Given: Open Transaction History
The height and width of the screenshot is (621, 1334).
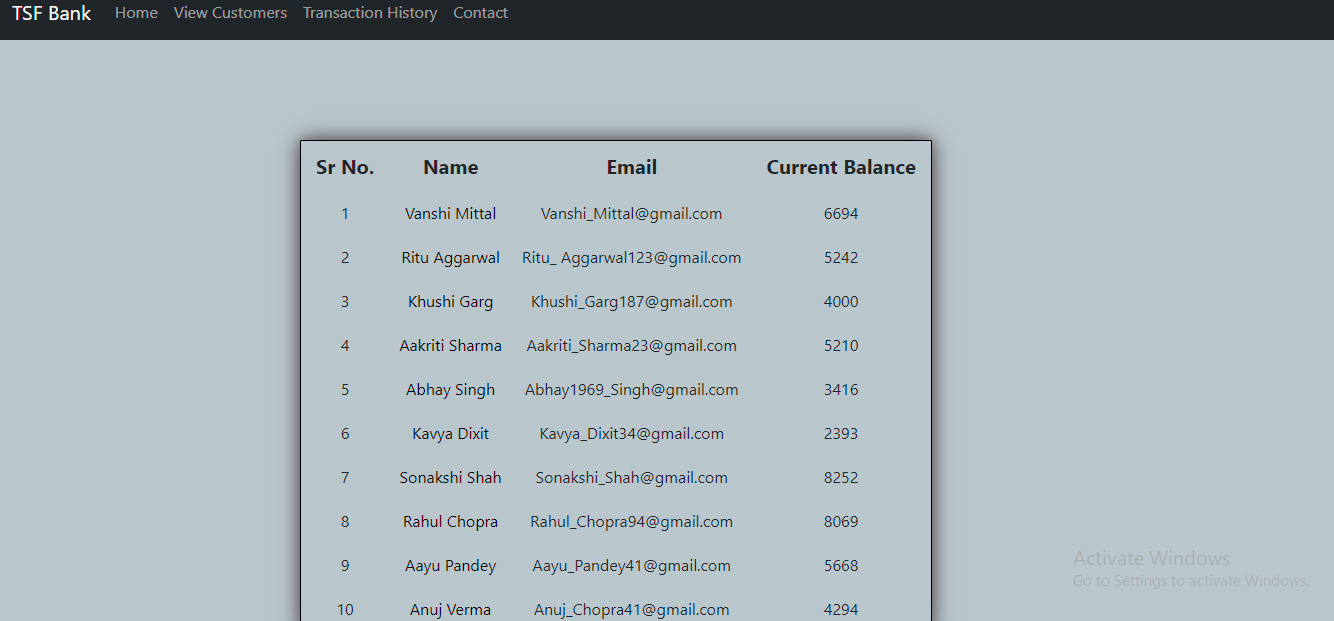Looking at the screenshot, I should tap(370, 13).
